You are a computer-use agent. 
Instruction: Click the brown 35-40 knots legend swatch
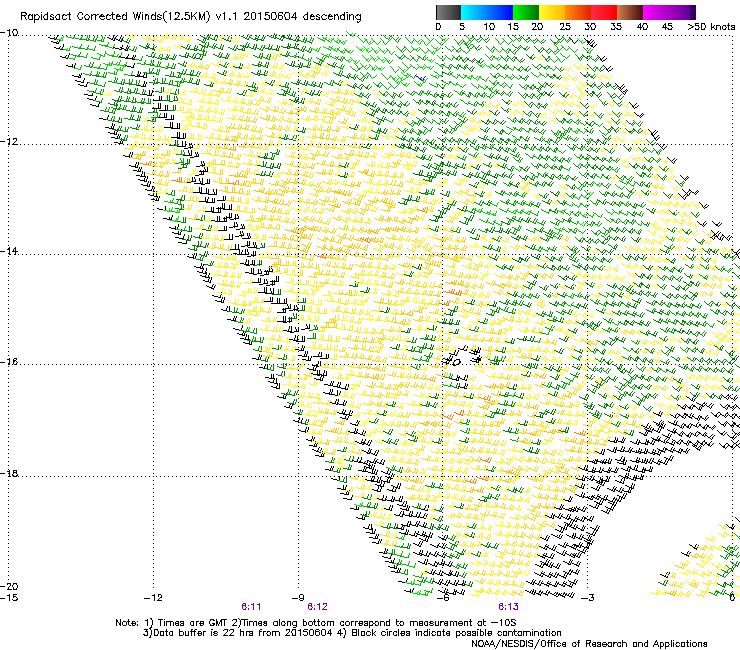click(x=630, y=12)
